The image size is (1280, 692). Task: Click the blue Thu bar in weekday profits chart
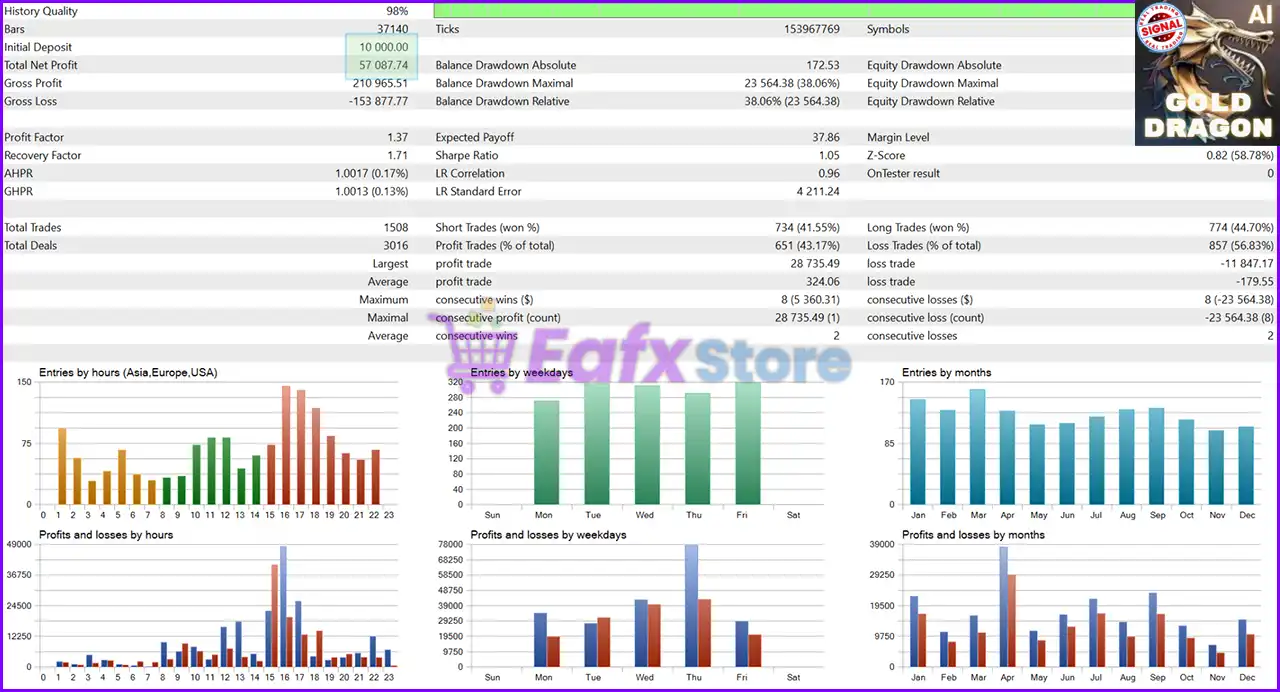pyautogui.click(x=691, y=605)
